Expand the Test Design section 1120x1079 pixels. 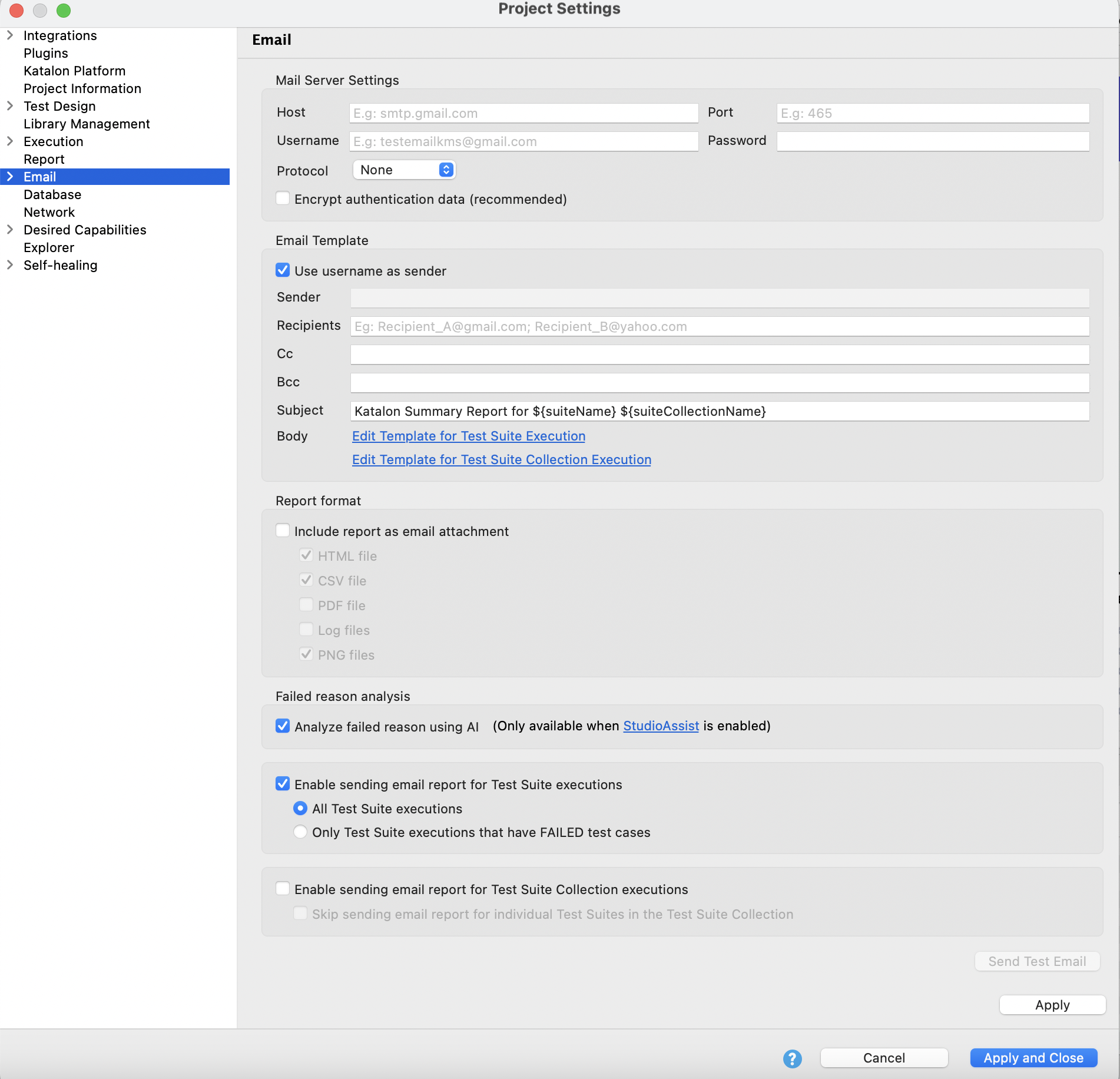click(x=9, y=106)
